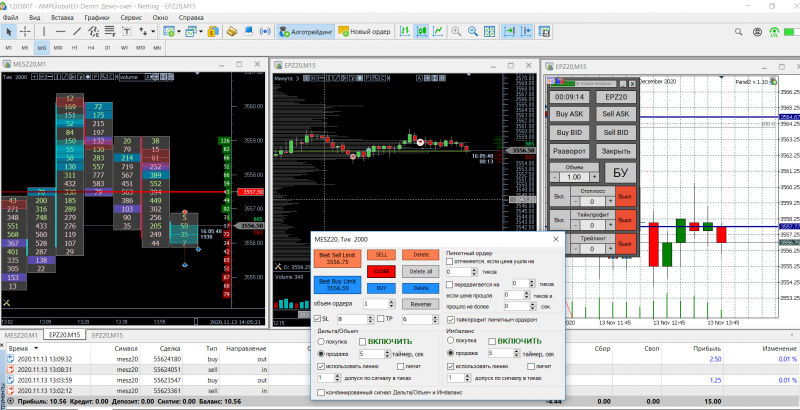Toggle the SL checkbox

318,319
